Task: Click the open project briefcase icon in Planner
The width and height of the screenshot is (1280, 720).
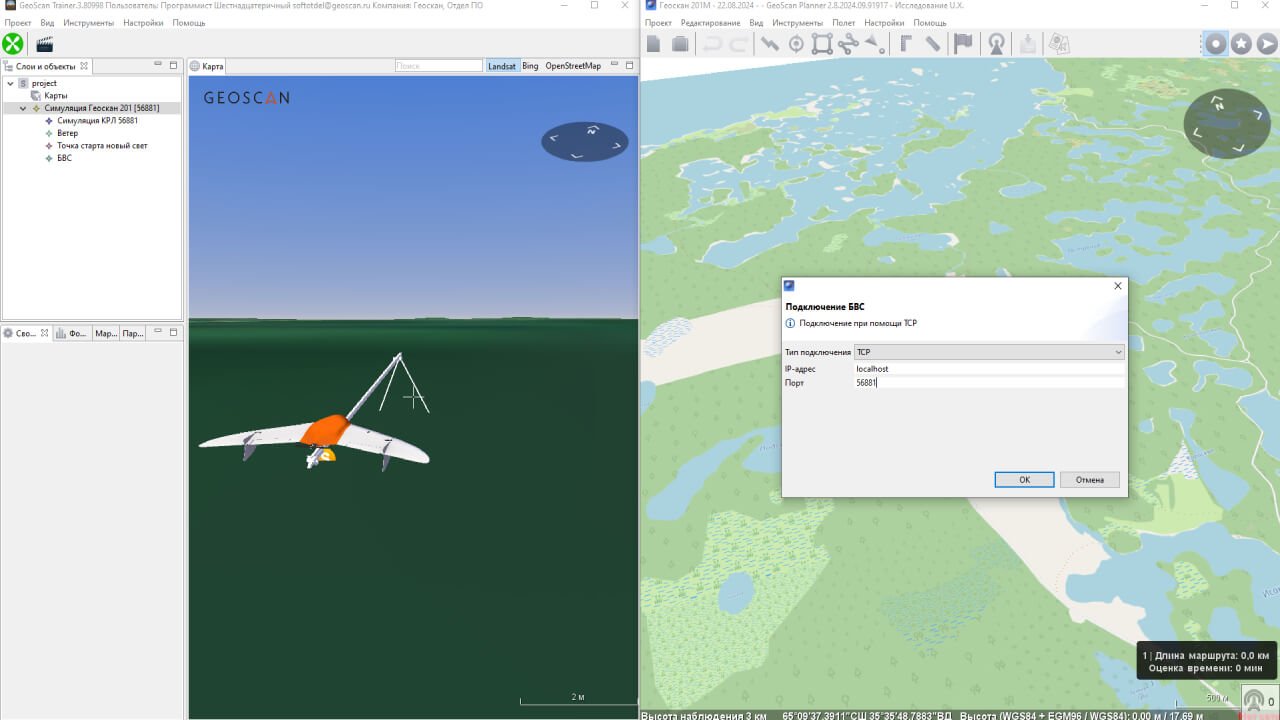Action: click(680, 43)
